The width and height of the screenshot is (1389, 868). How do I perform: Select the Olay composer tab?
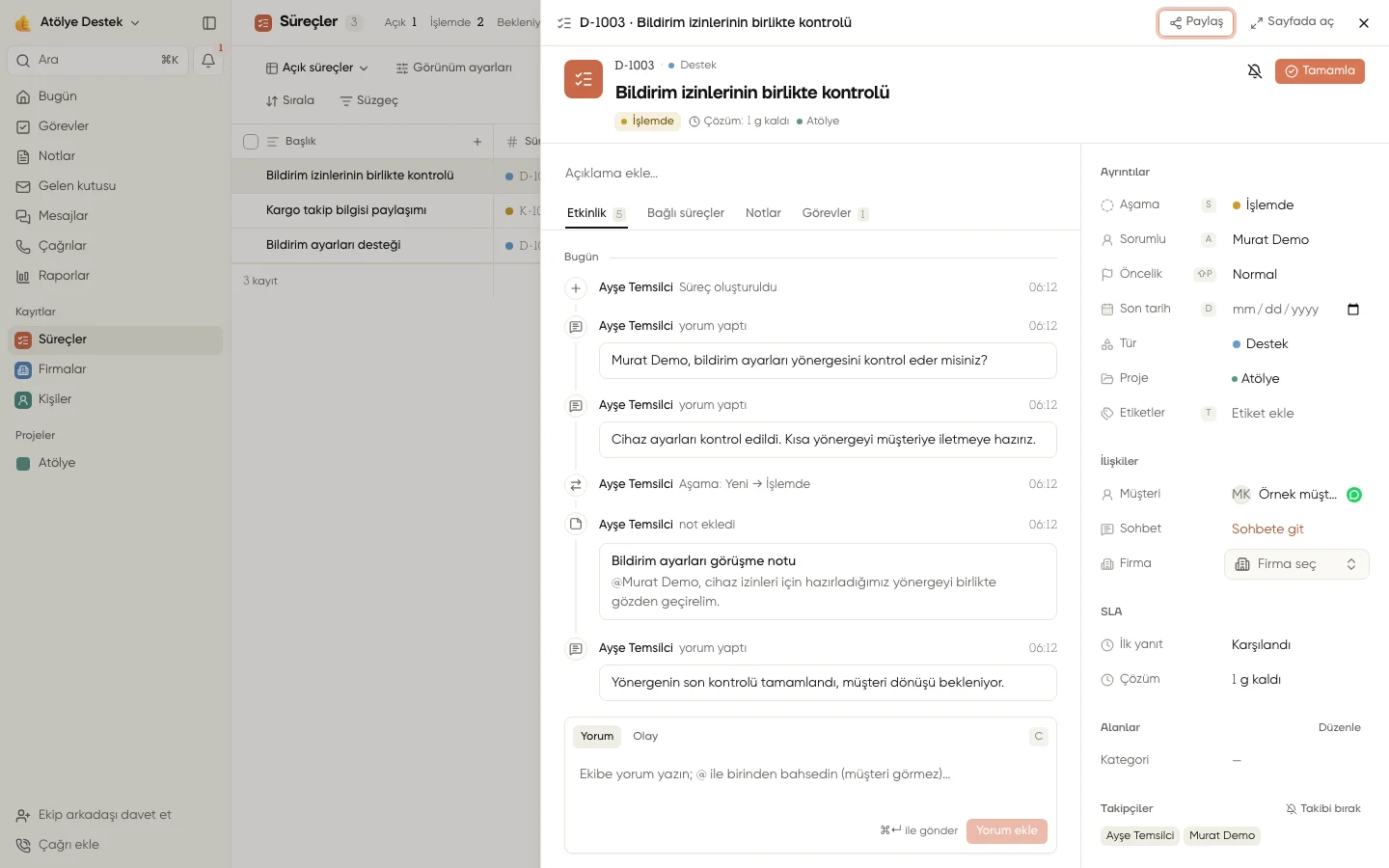[645, 737]
